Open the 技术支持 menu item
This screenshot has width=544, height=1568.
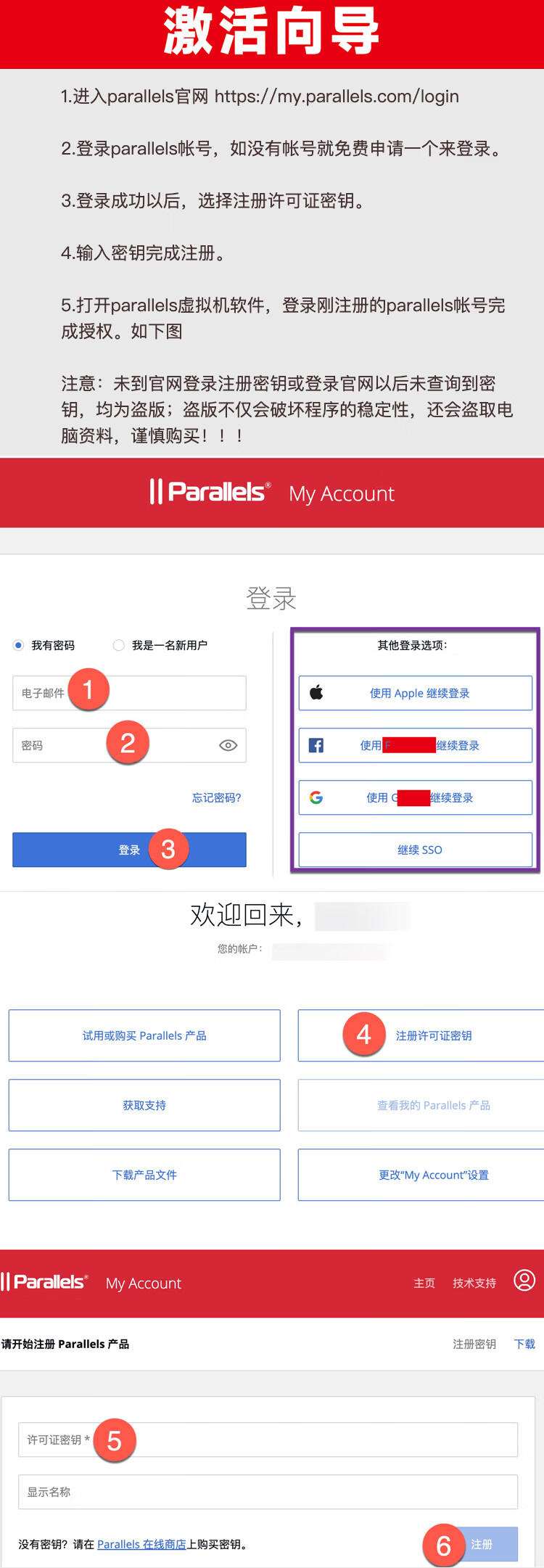coord(474,1283)
